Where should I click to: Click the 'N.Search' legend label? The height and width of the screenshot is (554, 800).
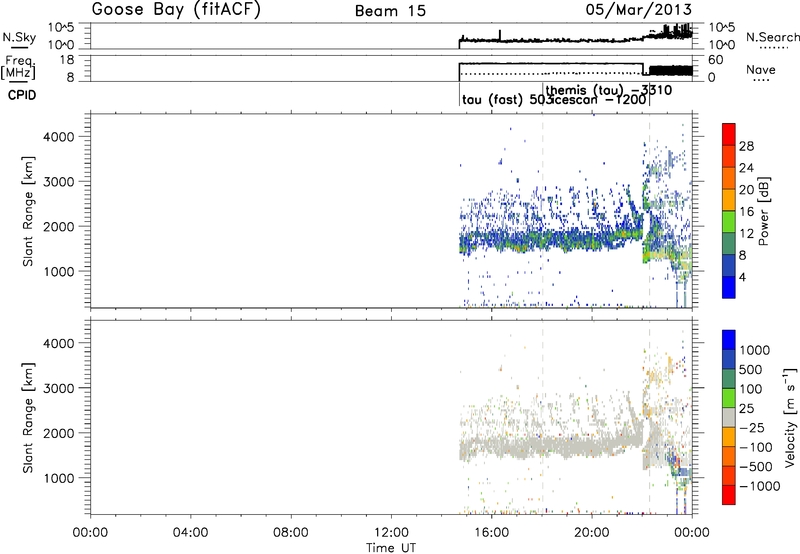click(772, 37)
